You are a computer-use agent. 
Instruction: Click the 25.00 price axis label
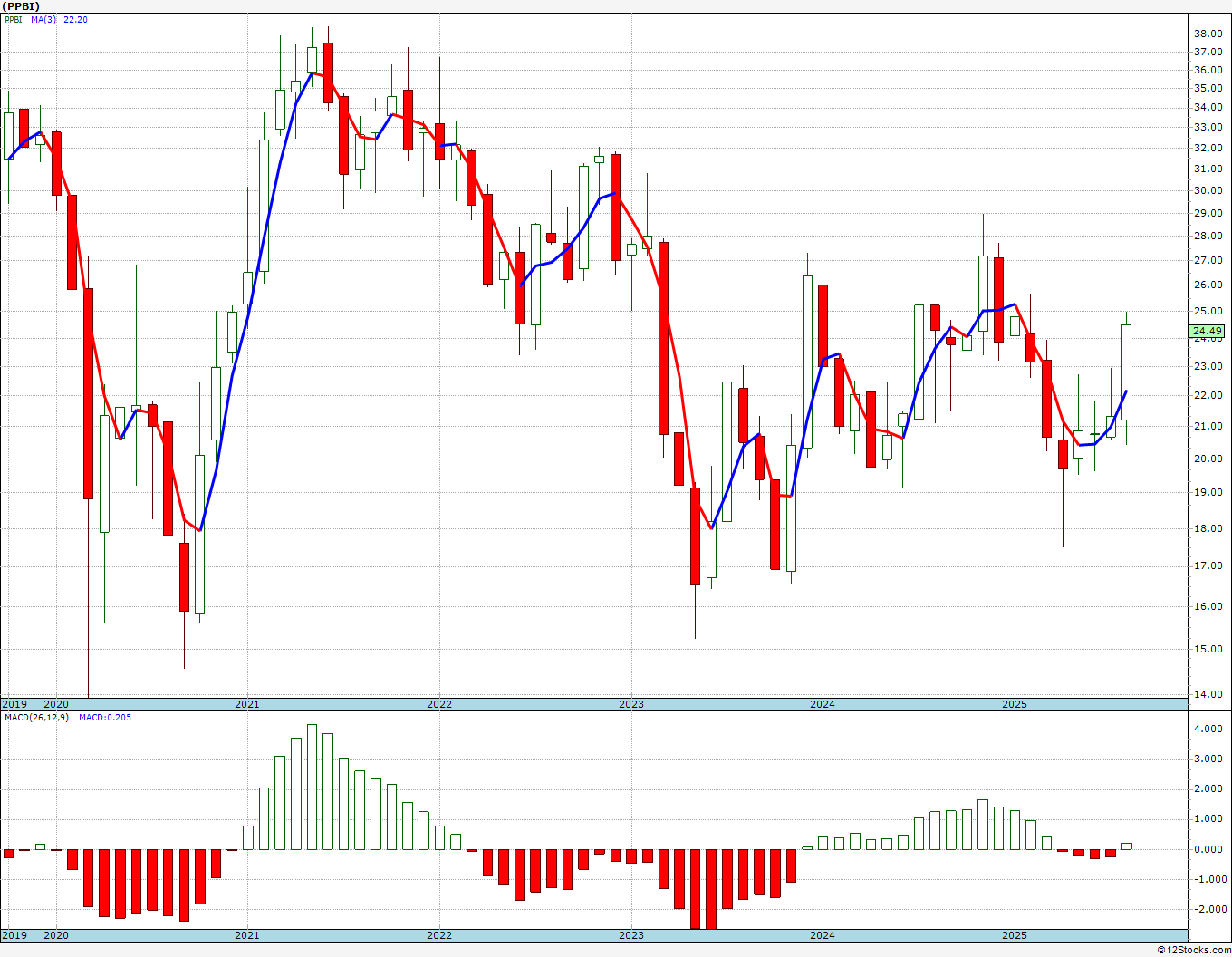pos(1208,312)
